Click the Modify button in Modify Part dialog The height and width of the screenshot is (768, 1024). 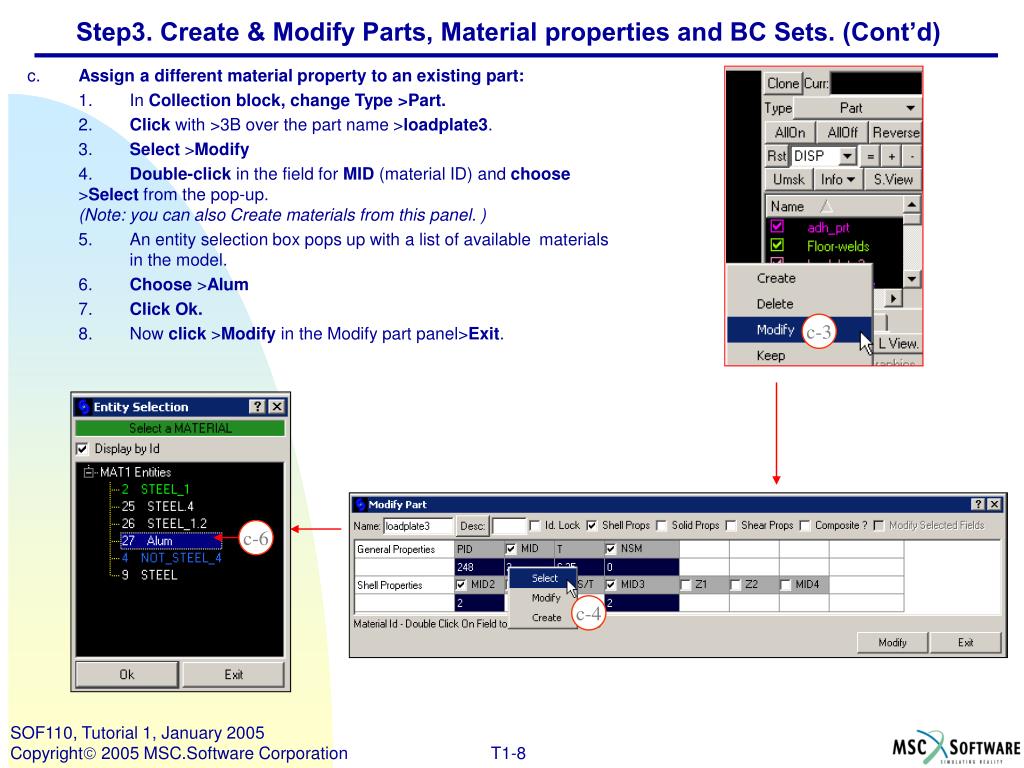[x=892, y=643]
